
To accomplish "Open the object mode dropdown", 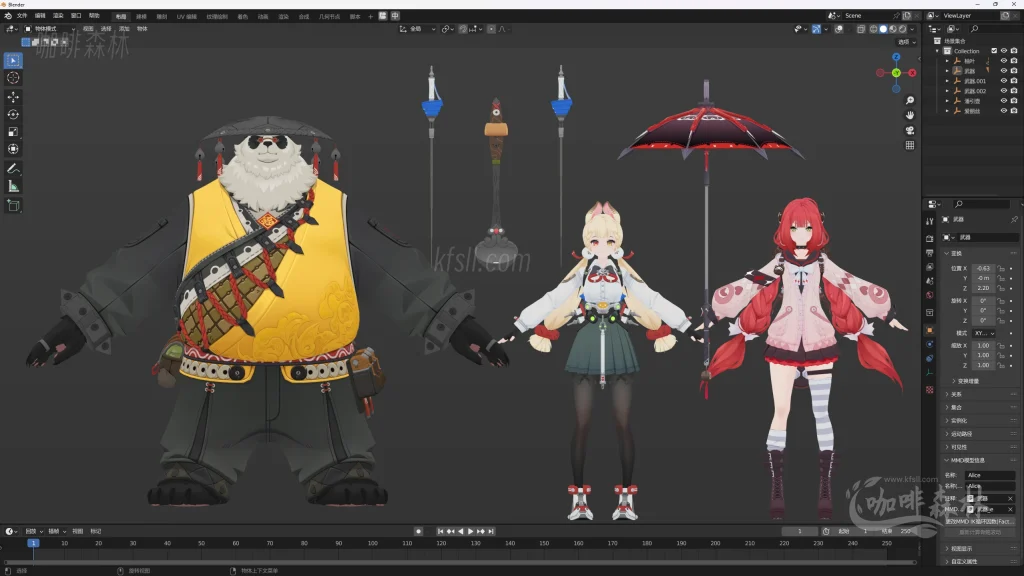I will coord(48,29).
